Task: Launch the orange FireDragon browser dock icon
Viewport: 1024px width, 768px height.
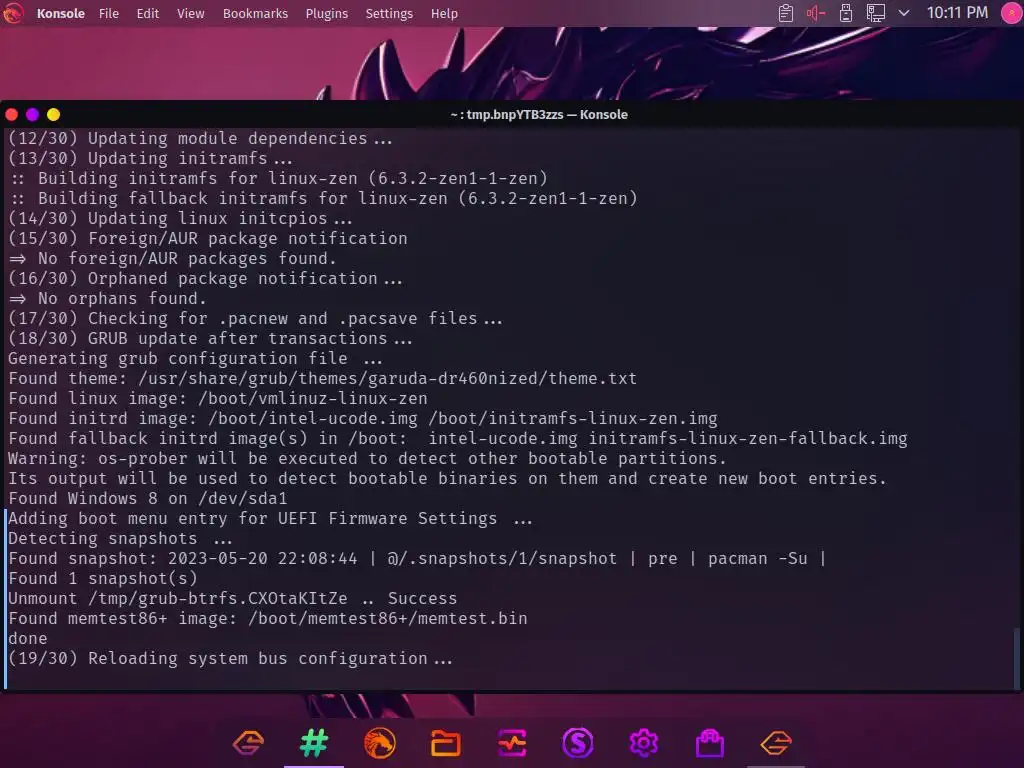Action: point(380,743)
